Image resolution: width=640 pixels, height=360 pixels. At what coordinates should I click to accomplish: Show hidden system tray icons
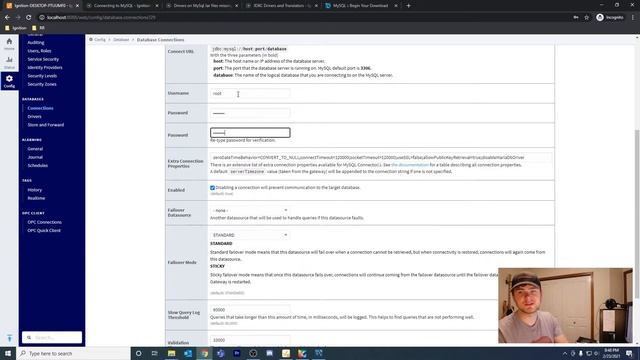(565, 353)
